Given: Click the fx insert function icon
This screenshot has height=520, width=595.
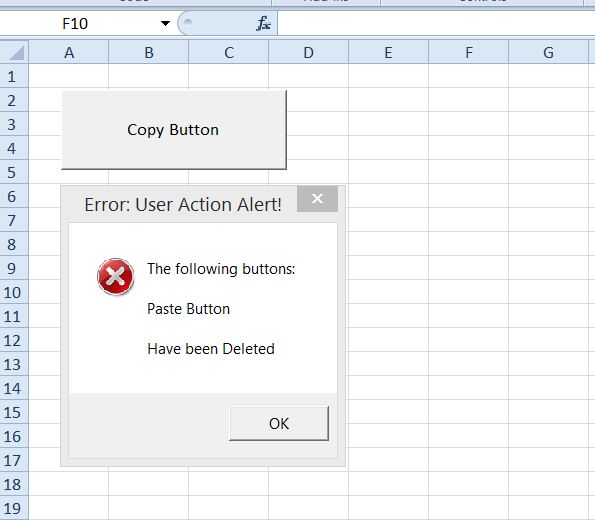Looking at the screenshot, I should pos(263,24).
